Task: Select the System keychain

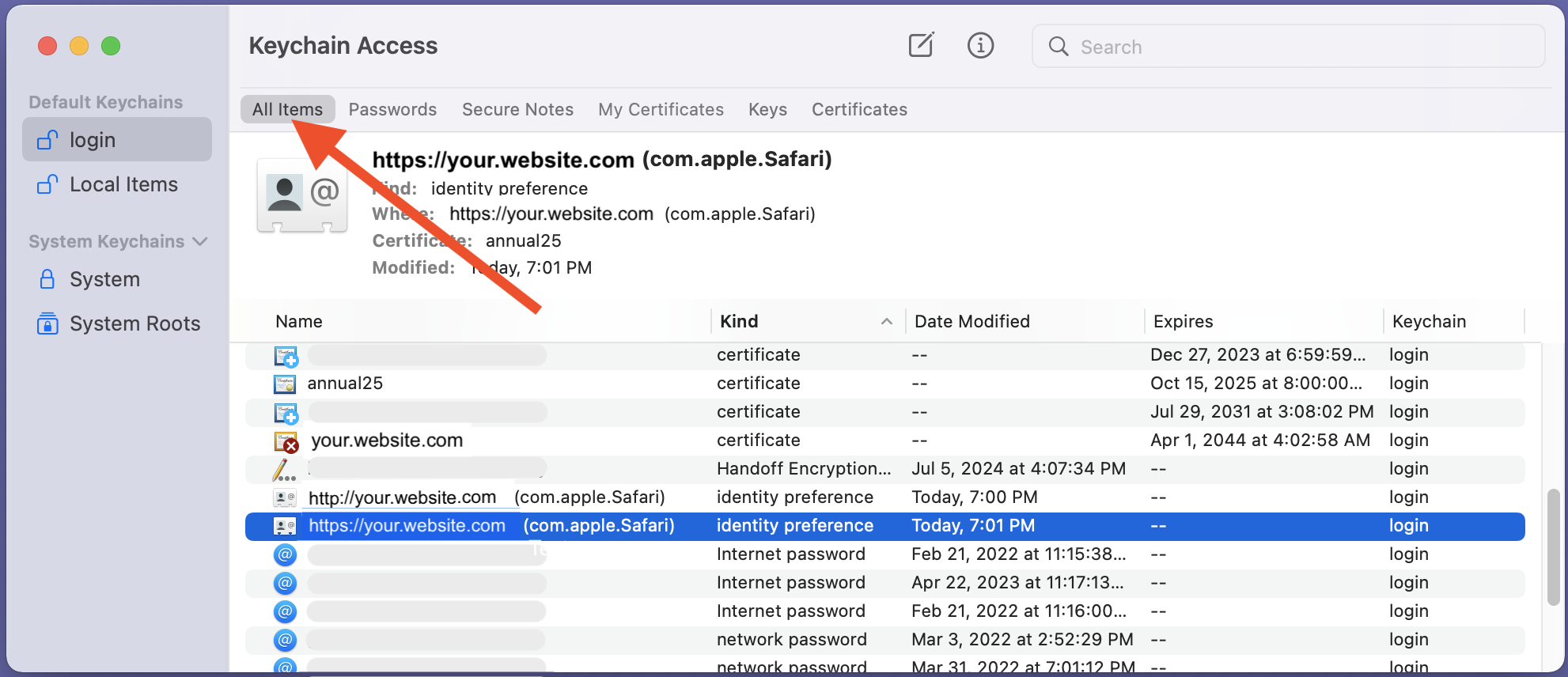Action: [x=117, y=279]
